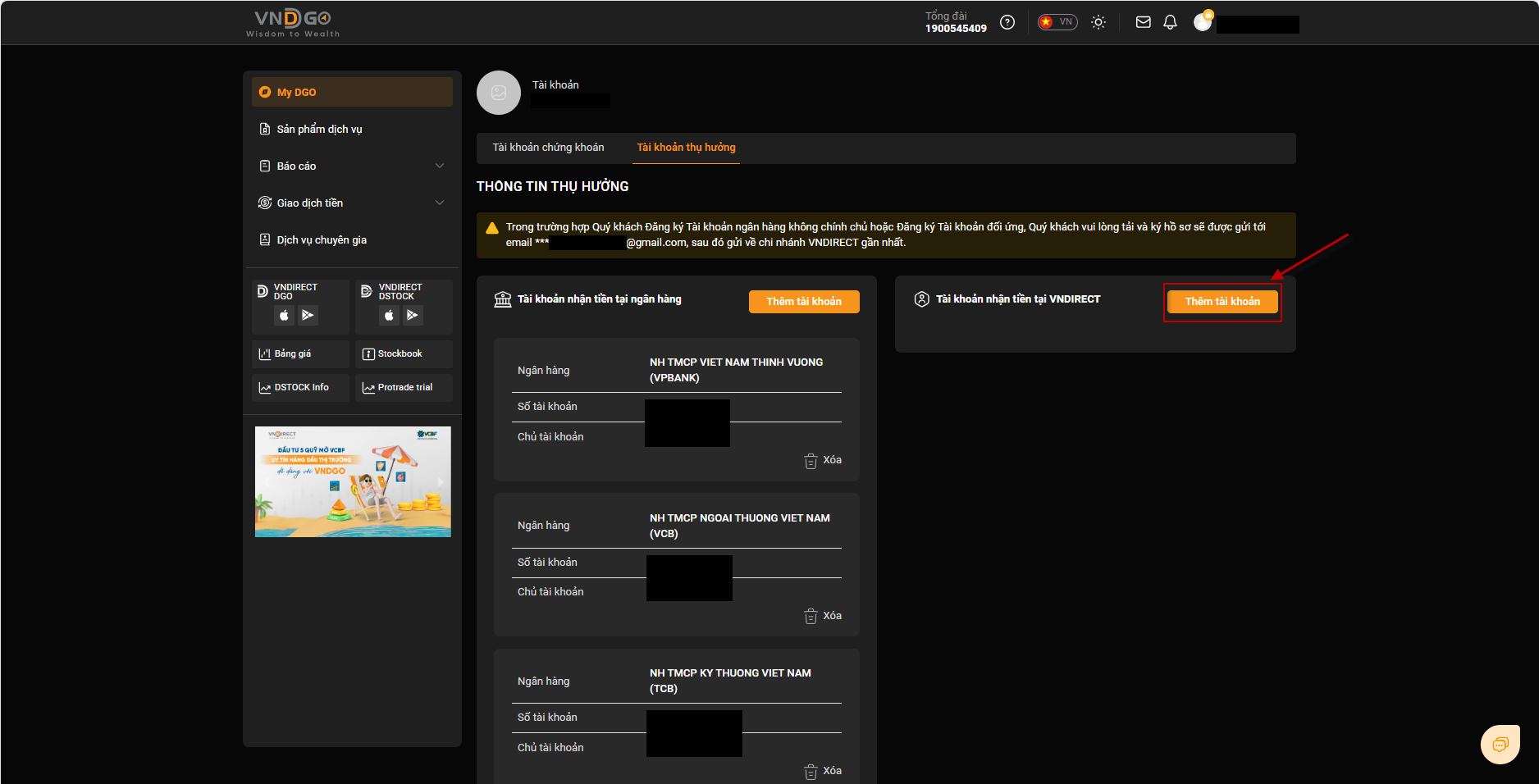Click the THÔNG TIN THỤ HƯỞNG heading
The width and height of the screenshot is (1539, 784).
pyautogui.click(x=553, y=187)
